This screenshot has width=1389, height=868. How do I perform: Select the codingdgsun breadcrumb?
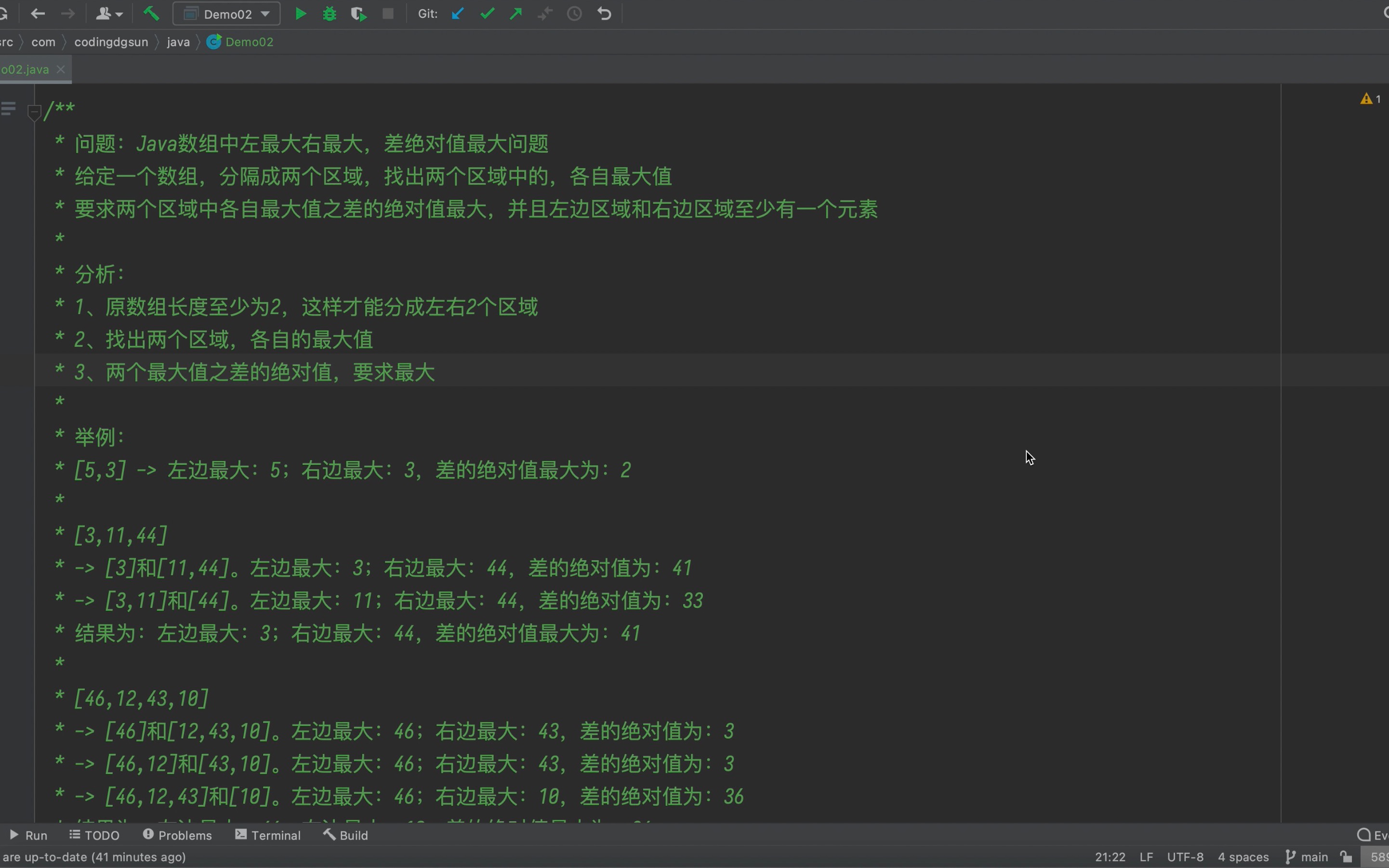[x=111, y=42]
